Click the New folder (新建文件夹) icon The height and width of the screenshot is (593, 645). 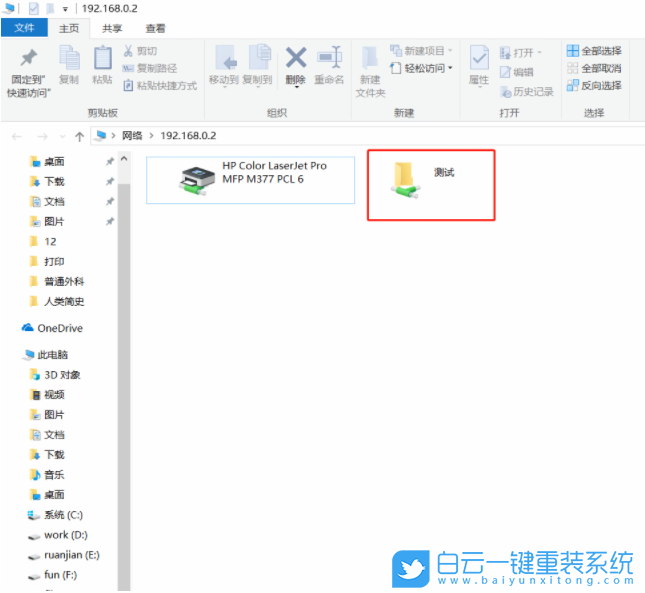coord(370,58)
